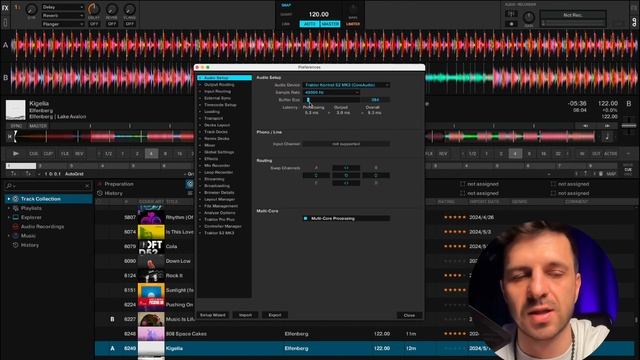Clear the browser search field

87,186
